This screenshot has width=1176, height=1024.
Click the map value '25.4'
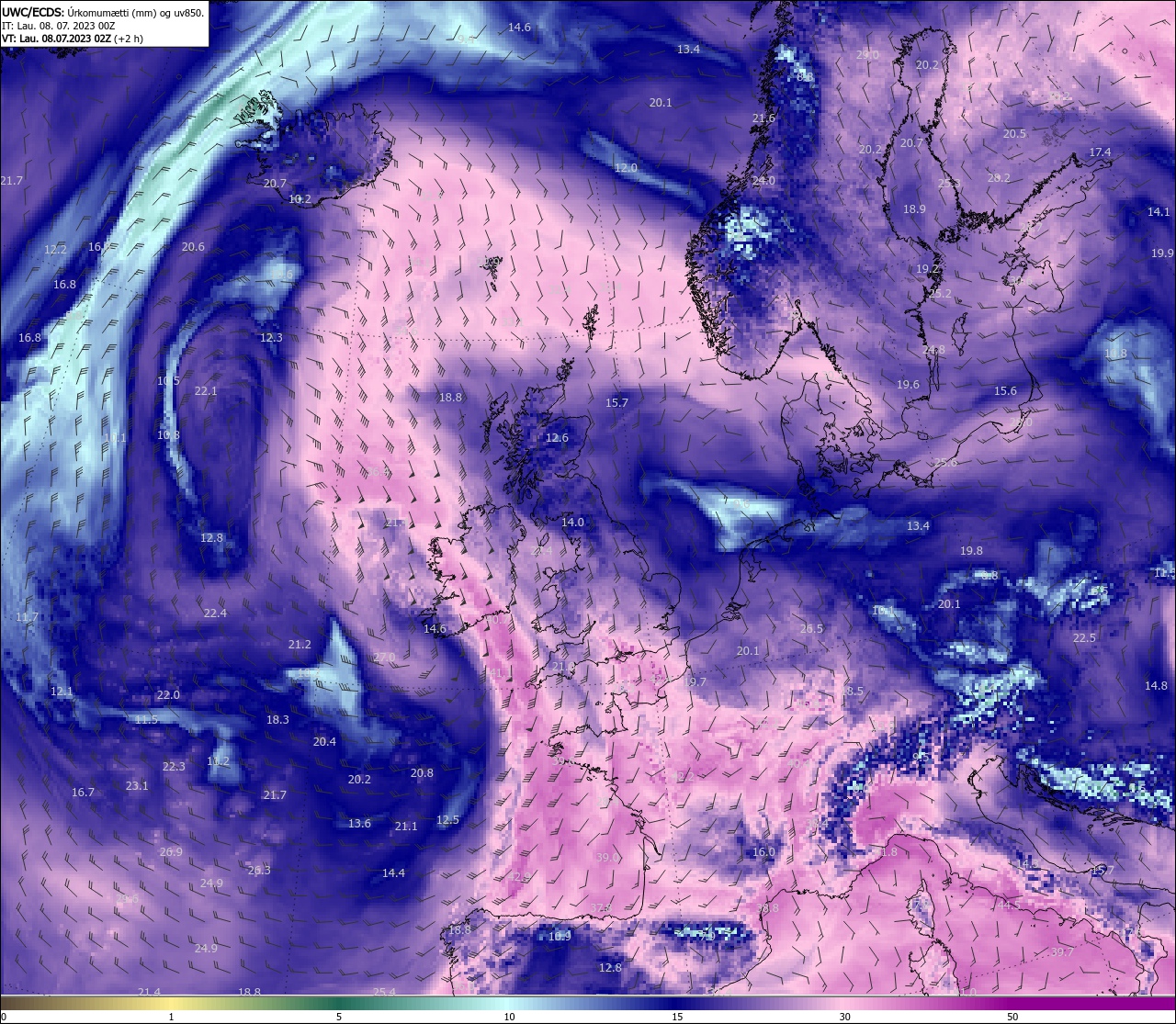tap(384, 993)
